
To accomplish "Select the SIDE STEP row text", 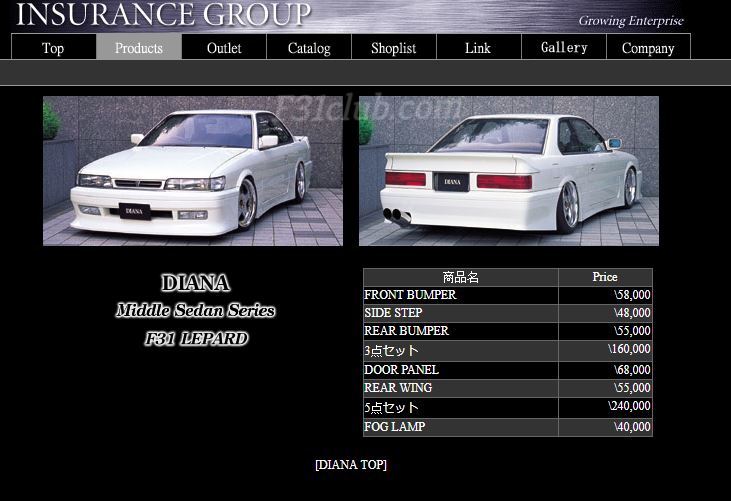I will point(393,313).
